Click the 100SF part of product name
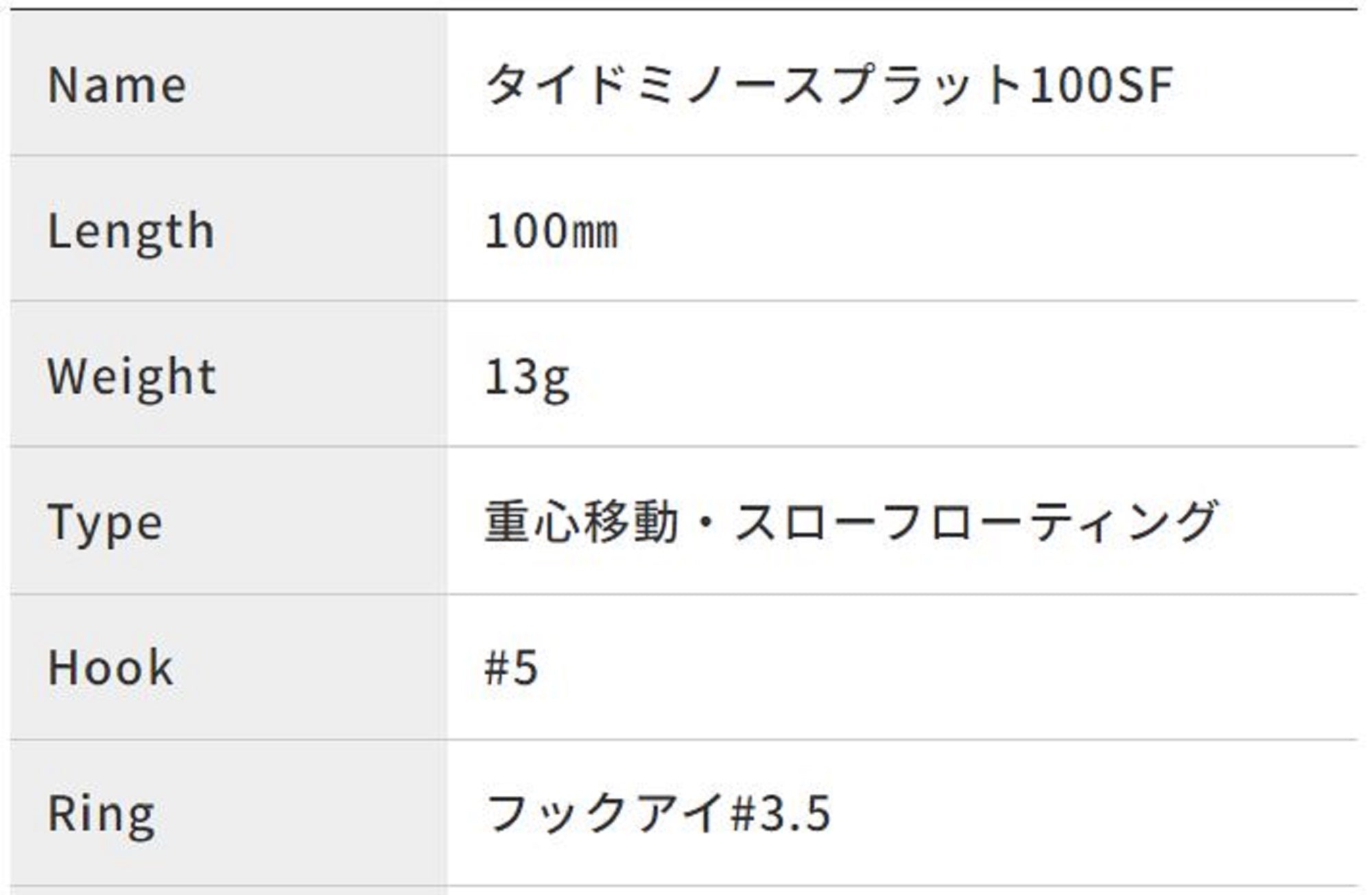This screenshot has height=895, width=1372. point(1101,85)
